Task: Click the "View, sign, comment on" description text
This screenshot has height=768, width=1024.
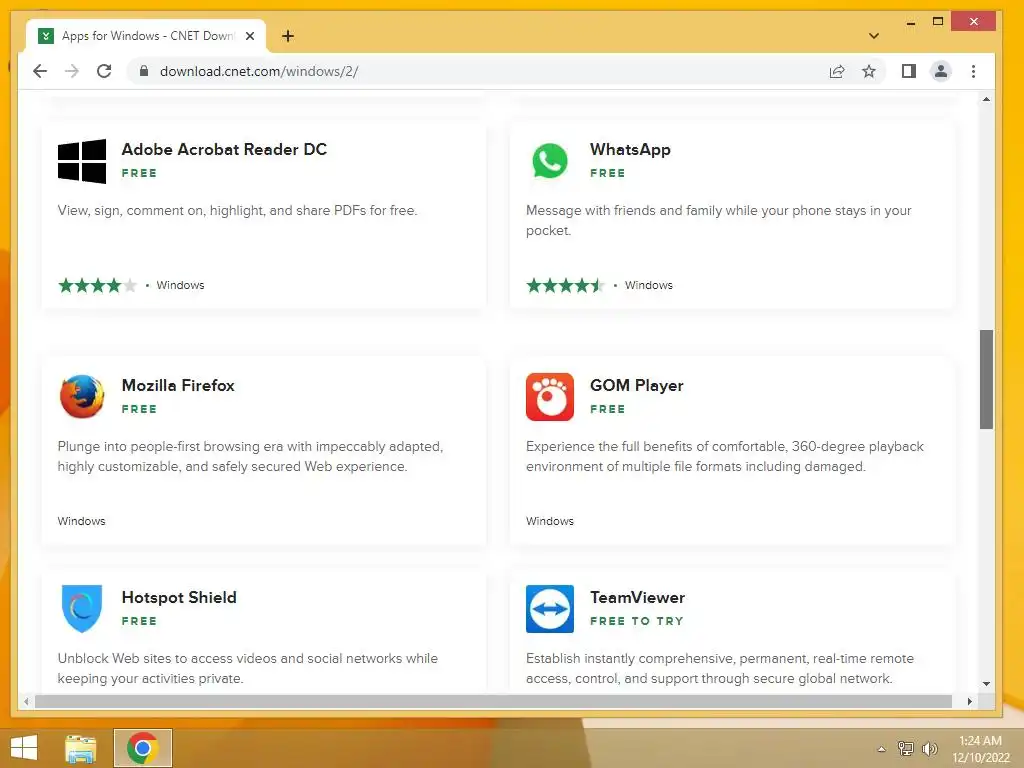Action: 237,210
